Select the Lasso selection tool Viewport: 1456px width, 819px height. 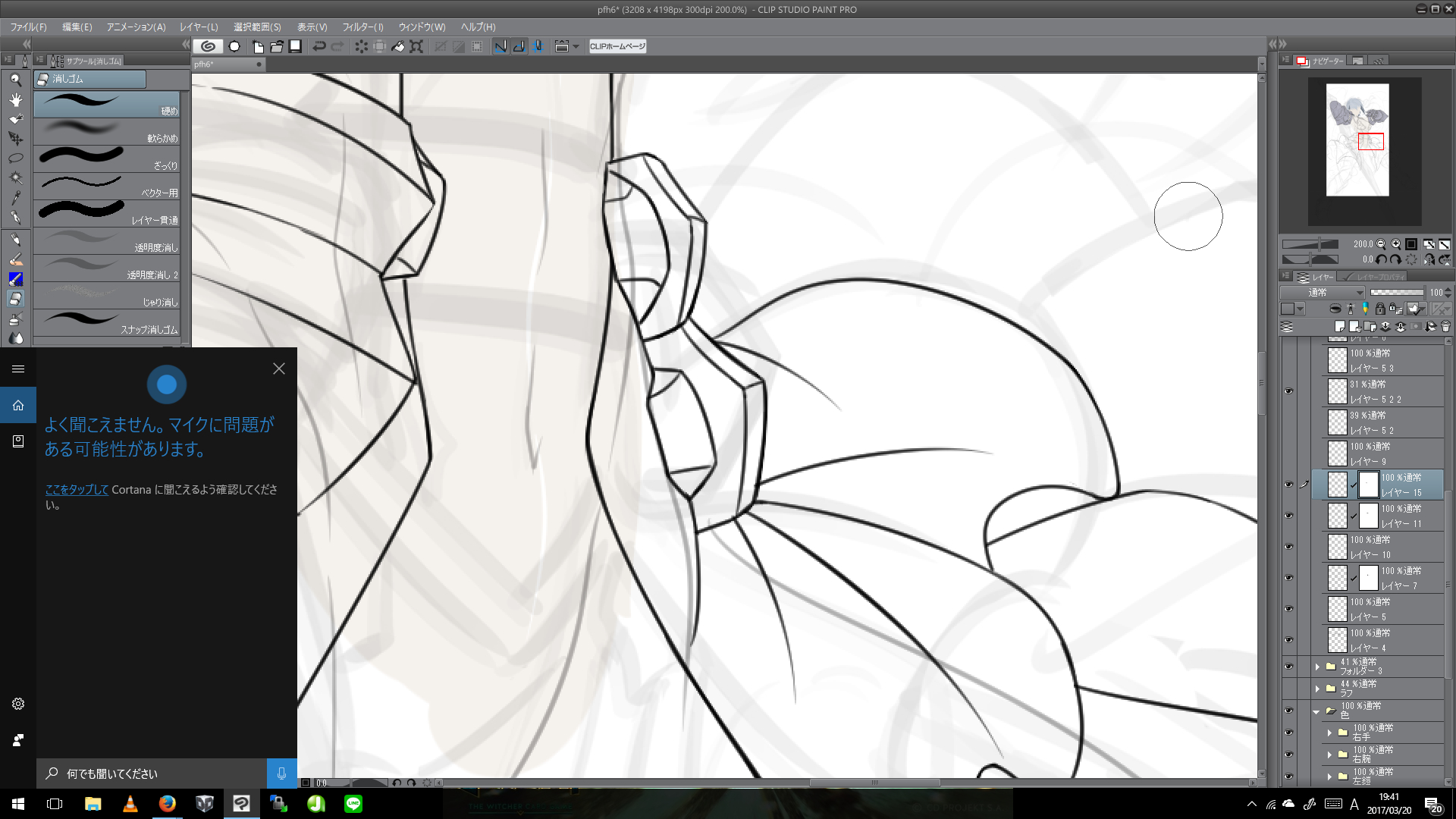click(15, 158)
